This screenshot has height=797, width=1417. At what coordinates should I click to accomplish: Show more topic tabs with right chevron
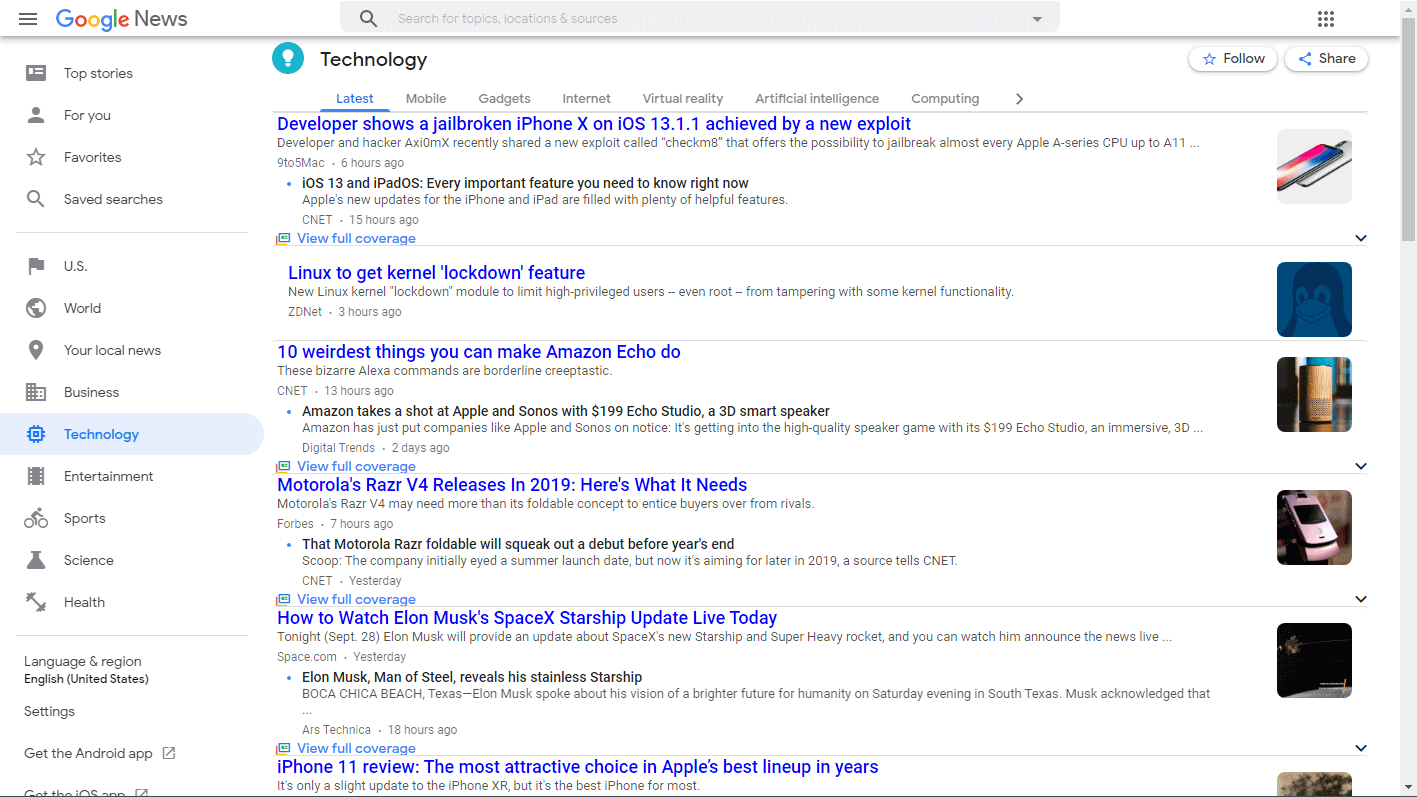coord(1019,98)
